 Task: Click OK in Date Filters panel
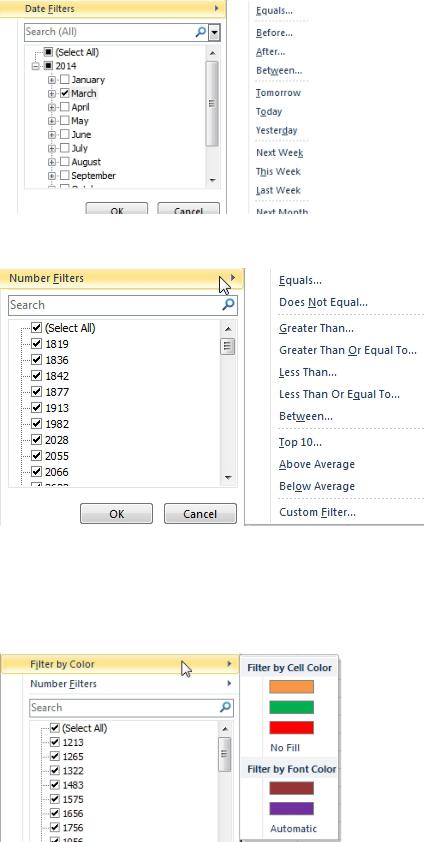[116, 209]
